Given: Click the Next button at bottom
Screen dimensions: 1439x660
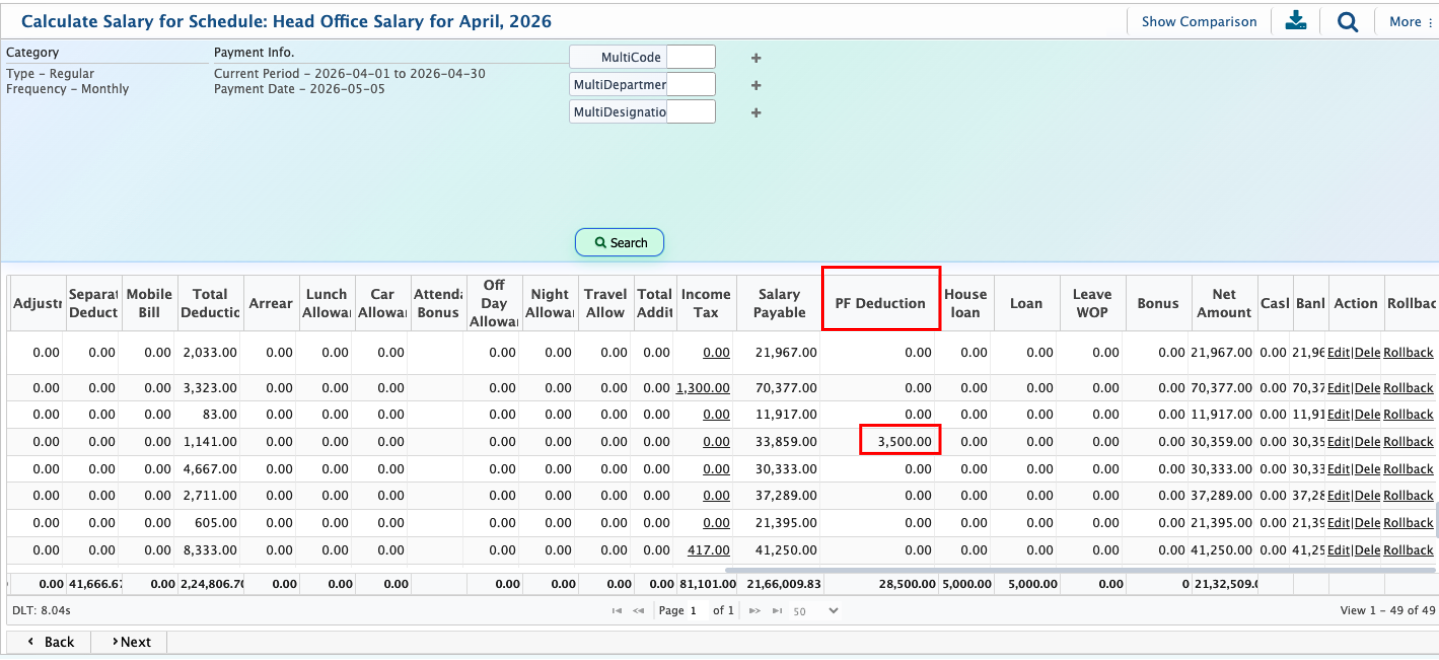Looking at the screenshot, I should 130,642.
